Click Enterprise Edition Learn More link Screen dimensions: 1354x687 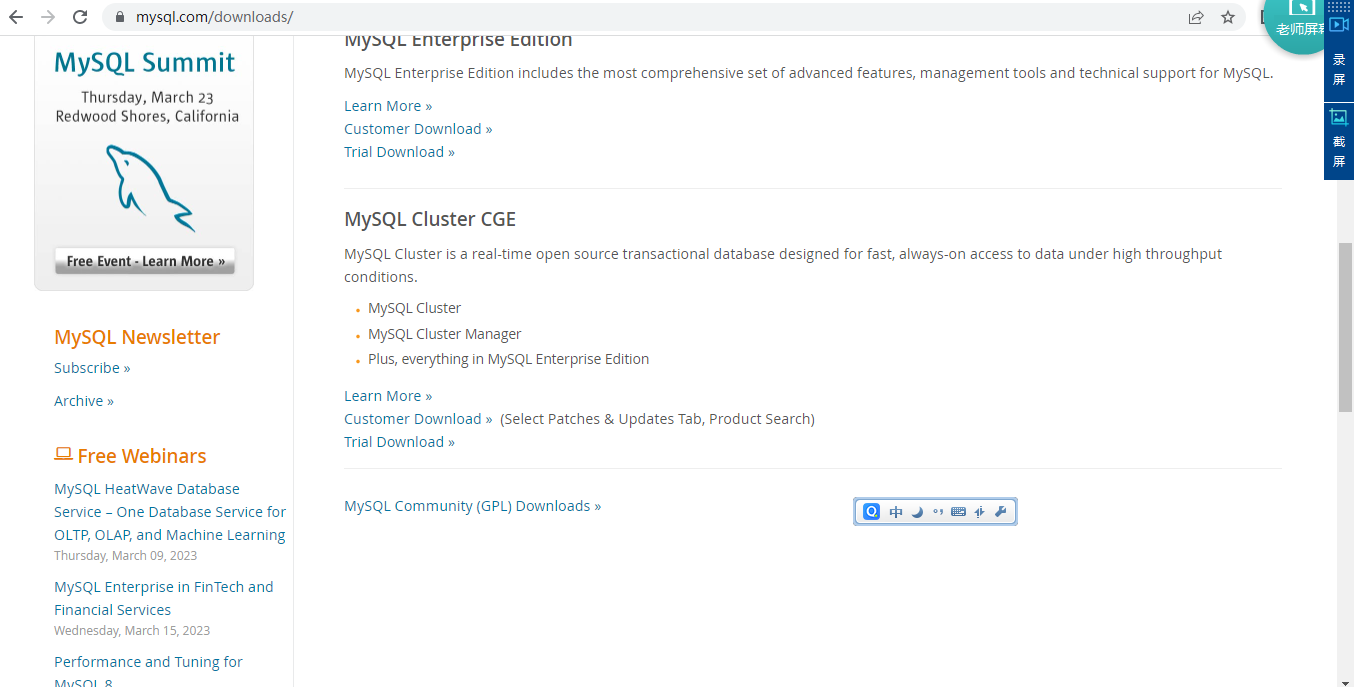click(388, 106)
